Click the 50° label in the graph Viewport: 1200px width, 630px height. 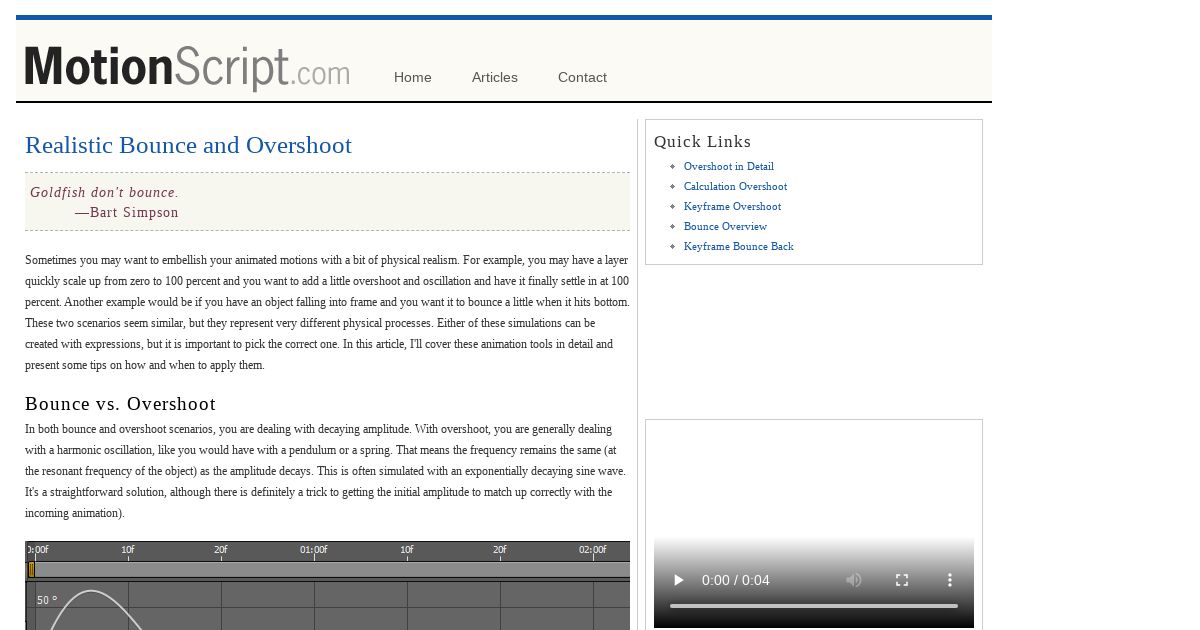click(x=47, y=600)
